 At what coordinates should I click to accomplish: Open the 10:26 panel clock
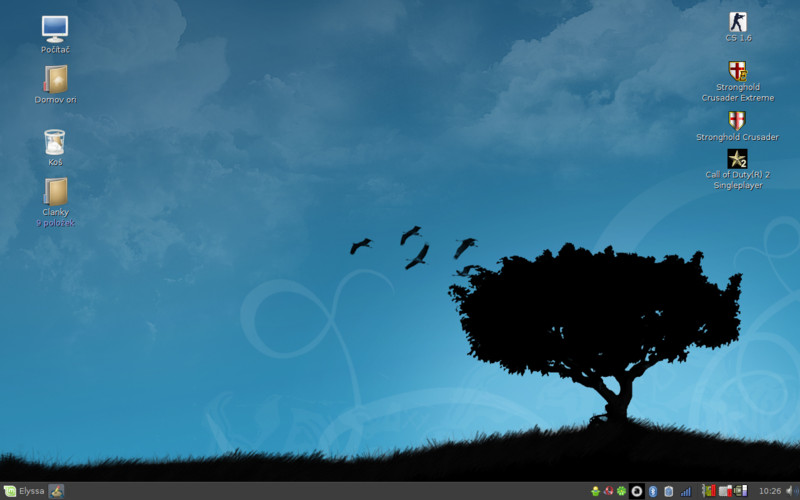click(770, 491)
